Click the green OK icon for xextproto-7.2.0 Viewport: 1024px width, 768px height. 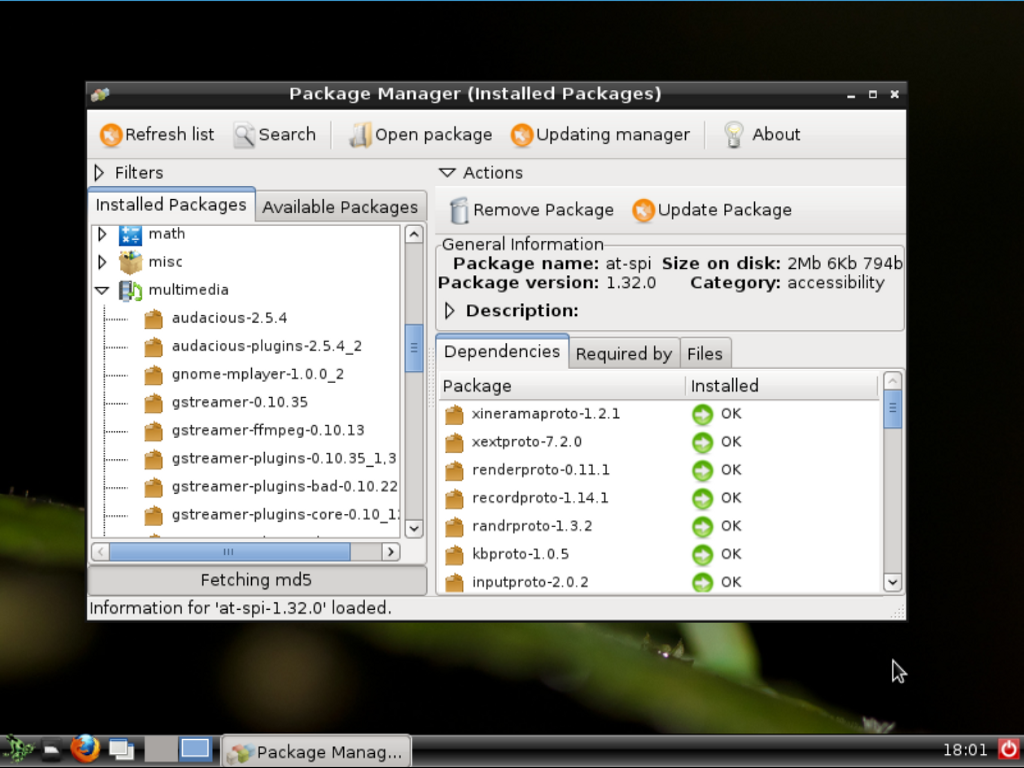click(x=703, y=443)
